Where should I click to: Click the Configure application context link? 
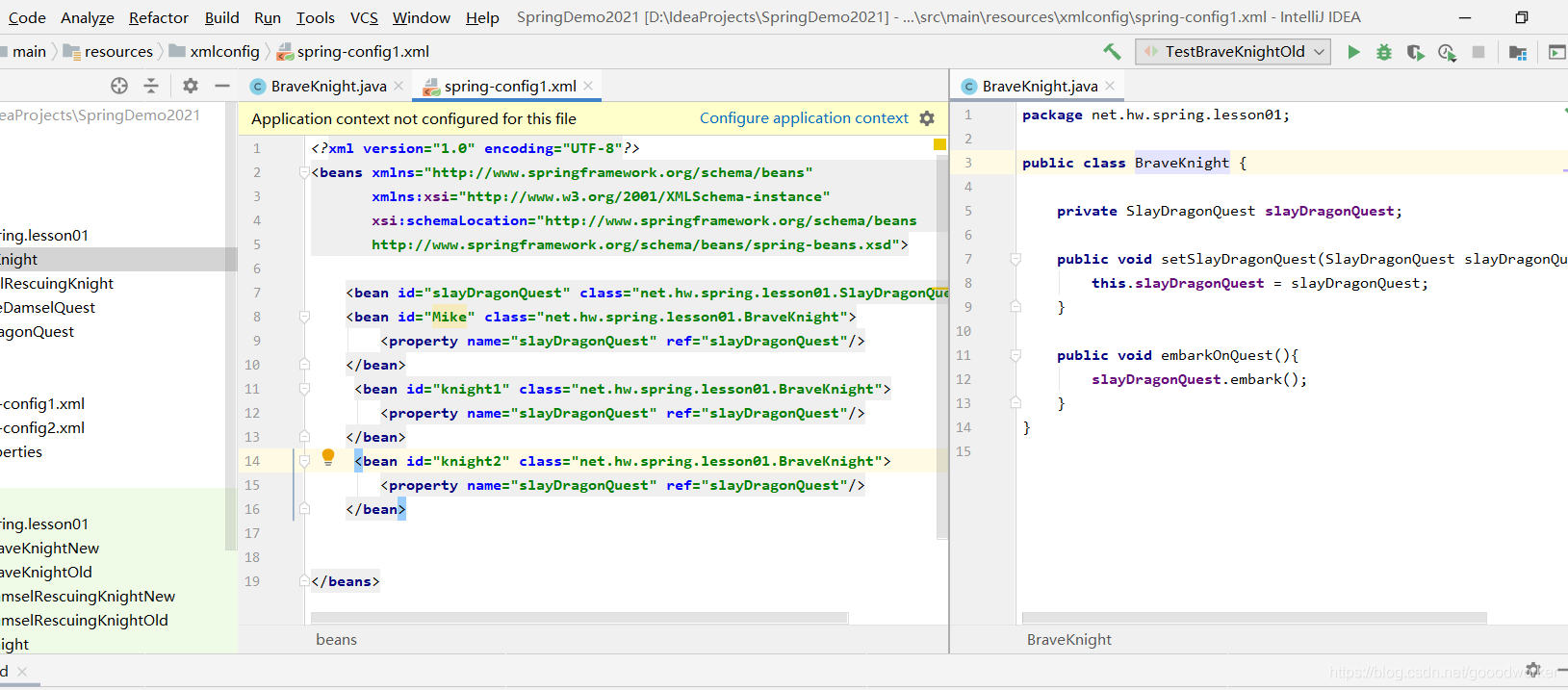click(x=804, y=118)
